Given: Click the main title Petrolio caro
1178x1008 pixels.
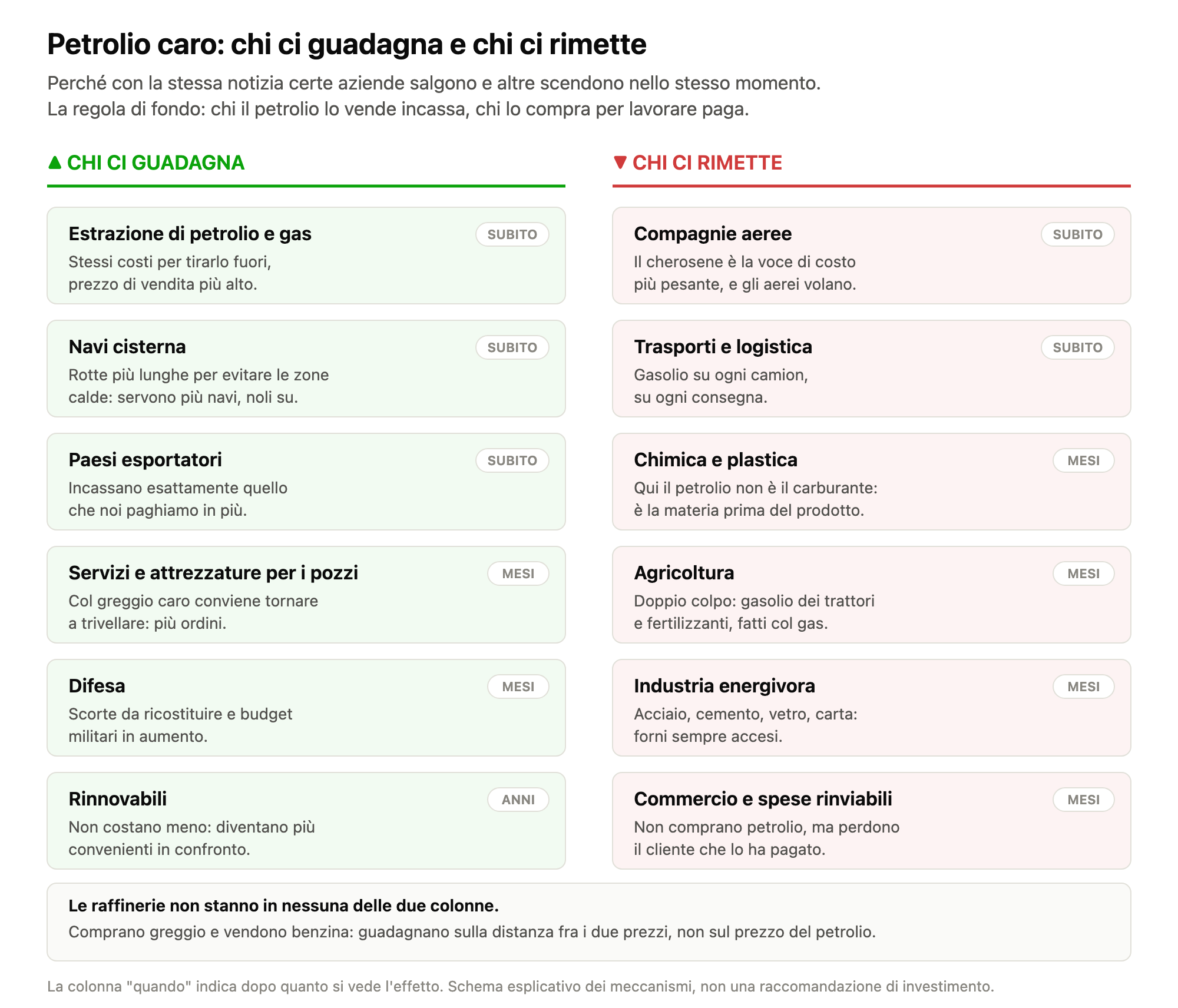Looking at the screenshot, I should [346, 44].
